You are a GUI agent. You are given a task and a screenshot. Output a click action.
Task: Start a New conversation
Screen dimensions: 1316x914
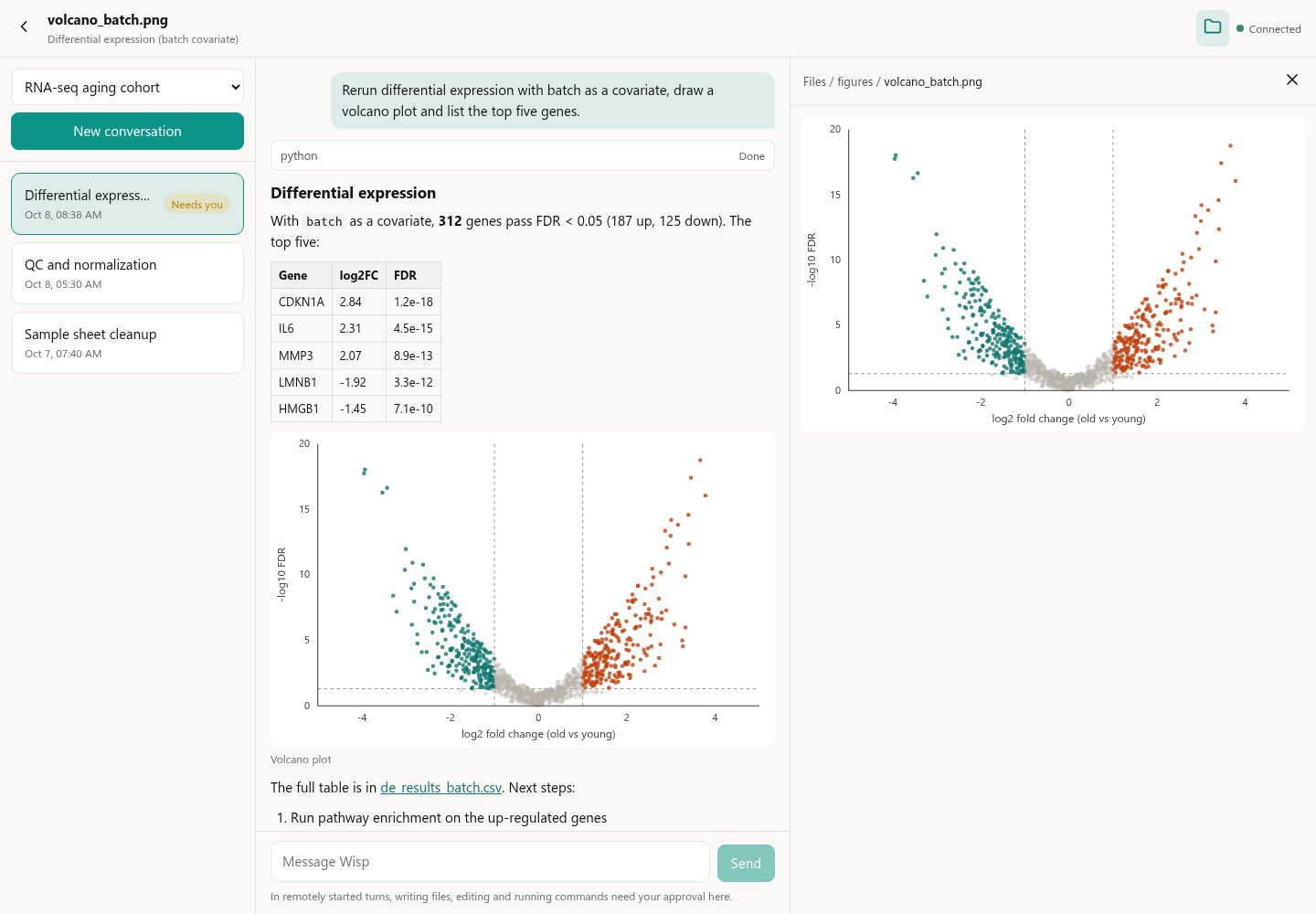pyautogui.click(x=128, y=132)
